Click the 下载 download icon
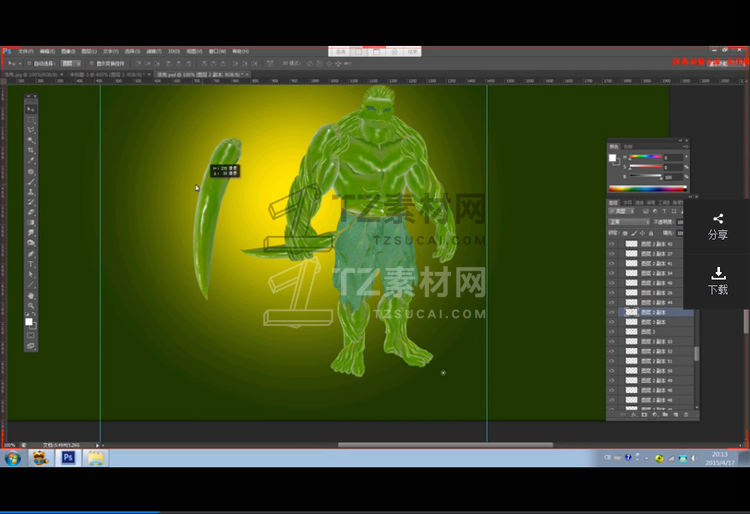Viewport: 750px width, 514px height. (x=718, y=272)
